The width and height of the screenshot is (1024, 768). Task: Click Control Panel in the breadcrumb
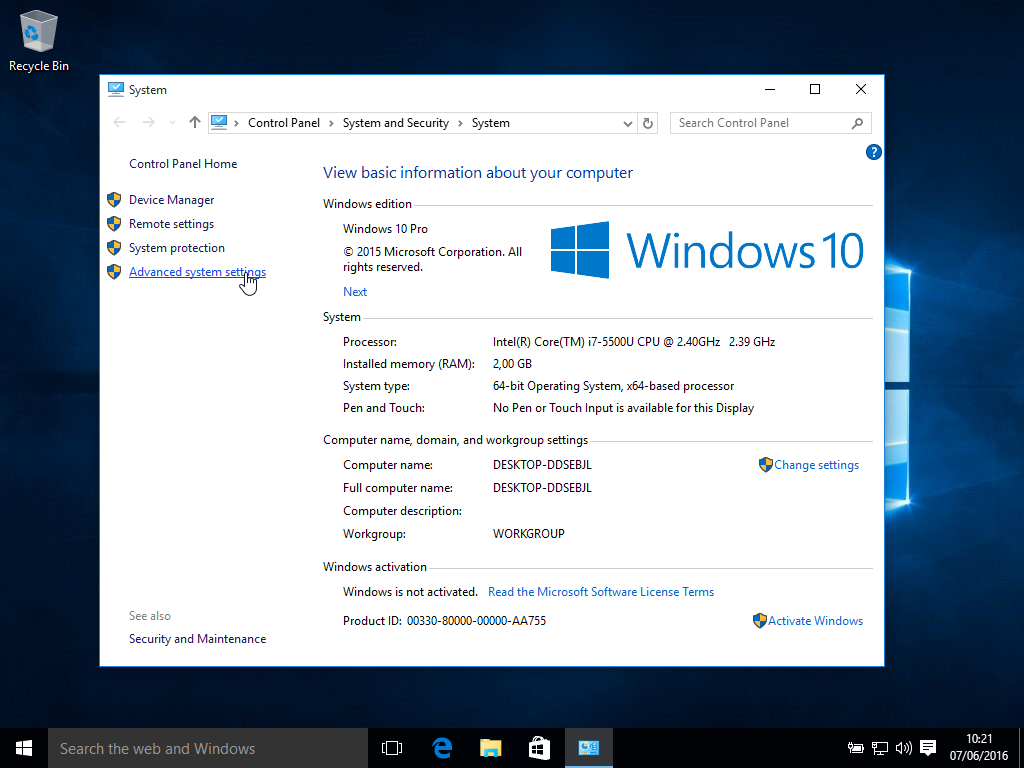283,123
